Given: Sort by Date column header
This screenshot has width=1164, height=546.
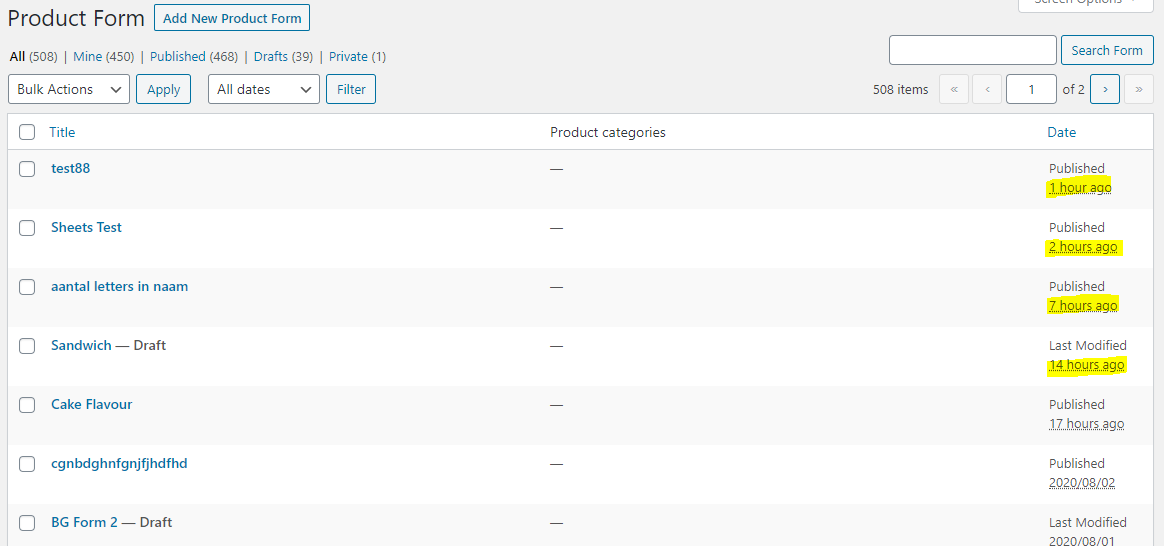Looking at the screenshot, I should click(1062, 132).
